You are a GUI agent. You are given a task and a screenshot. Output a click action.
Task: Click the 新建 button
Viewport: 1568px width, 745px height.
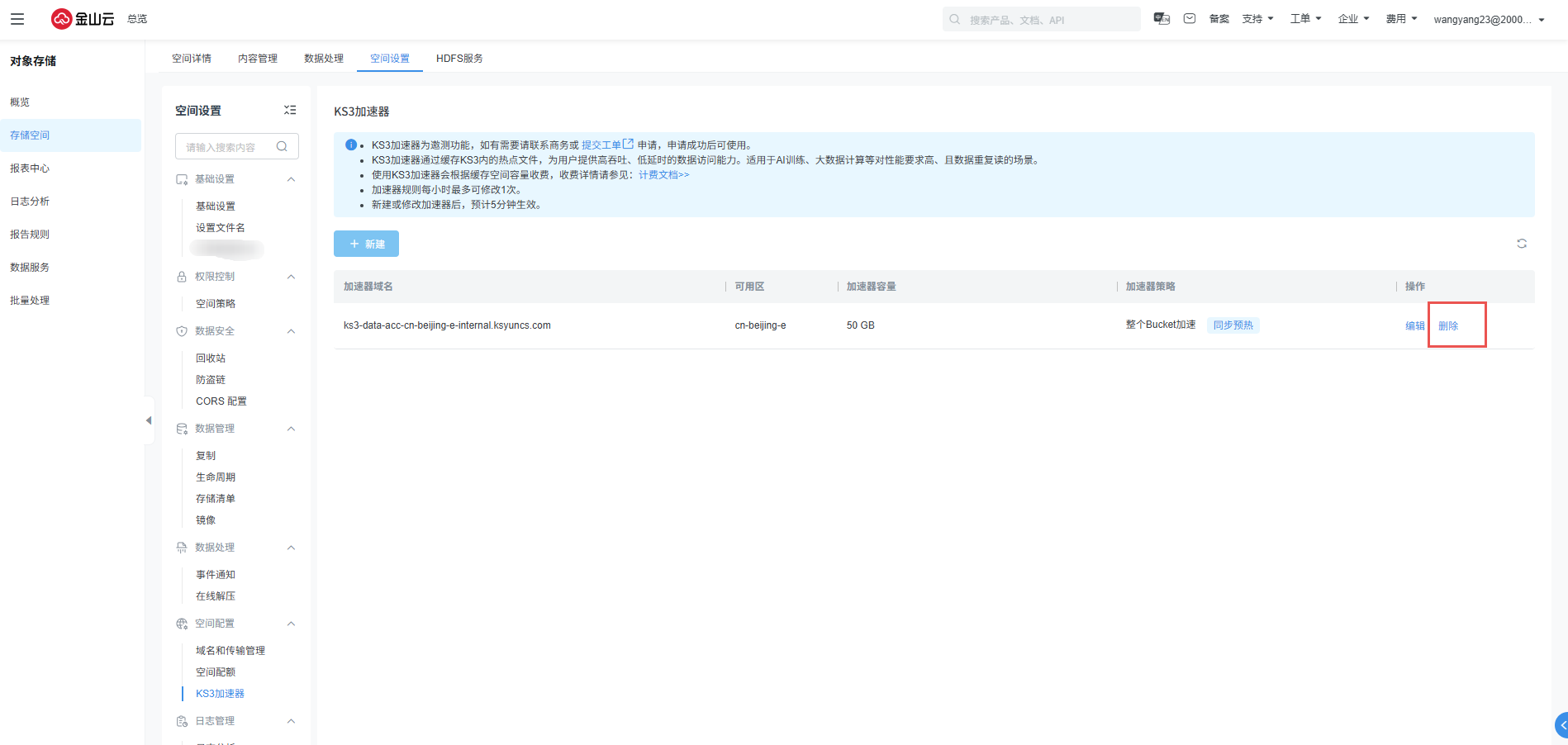(x=366, y=244)
